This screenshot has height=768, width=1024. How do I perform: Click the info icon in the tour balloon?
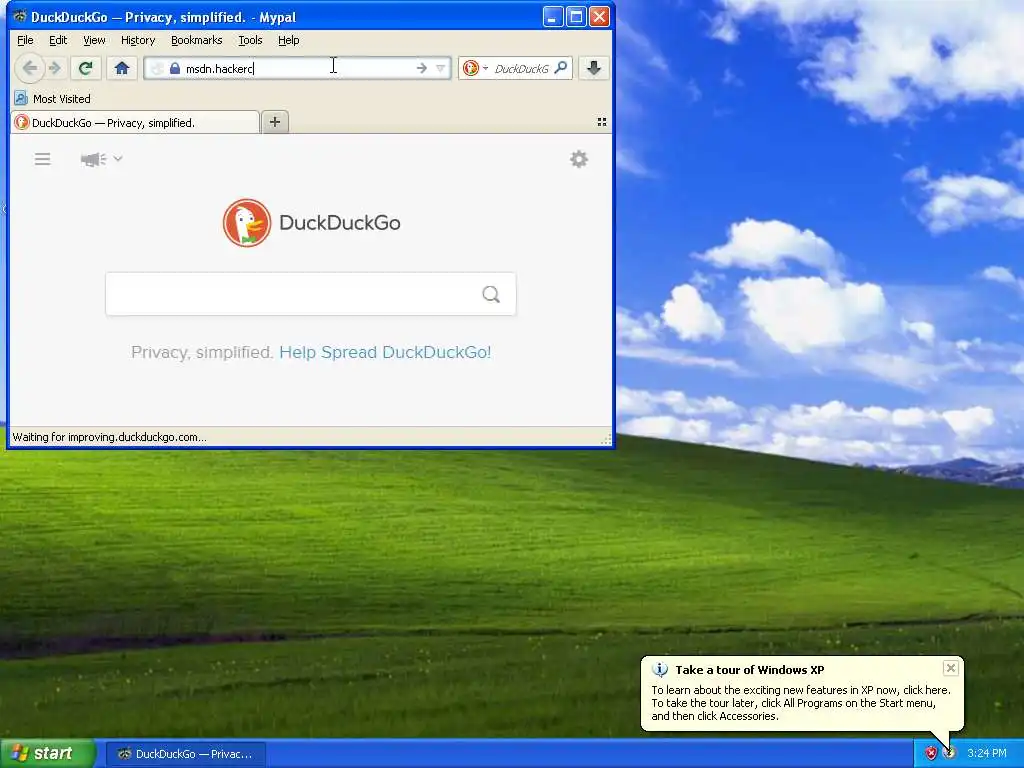(660, 669)
